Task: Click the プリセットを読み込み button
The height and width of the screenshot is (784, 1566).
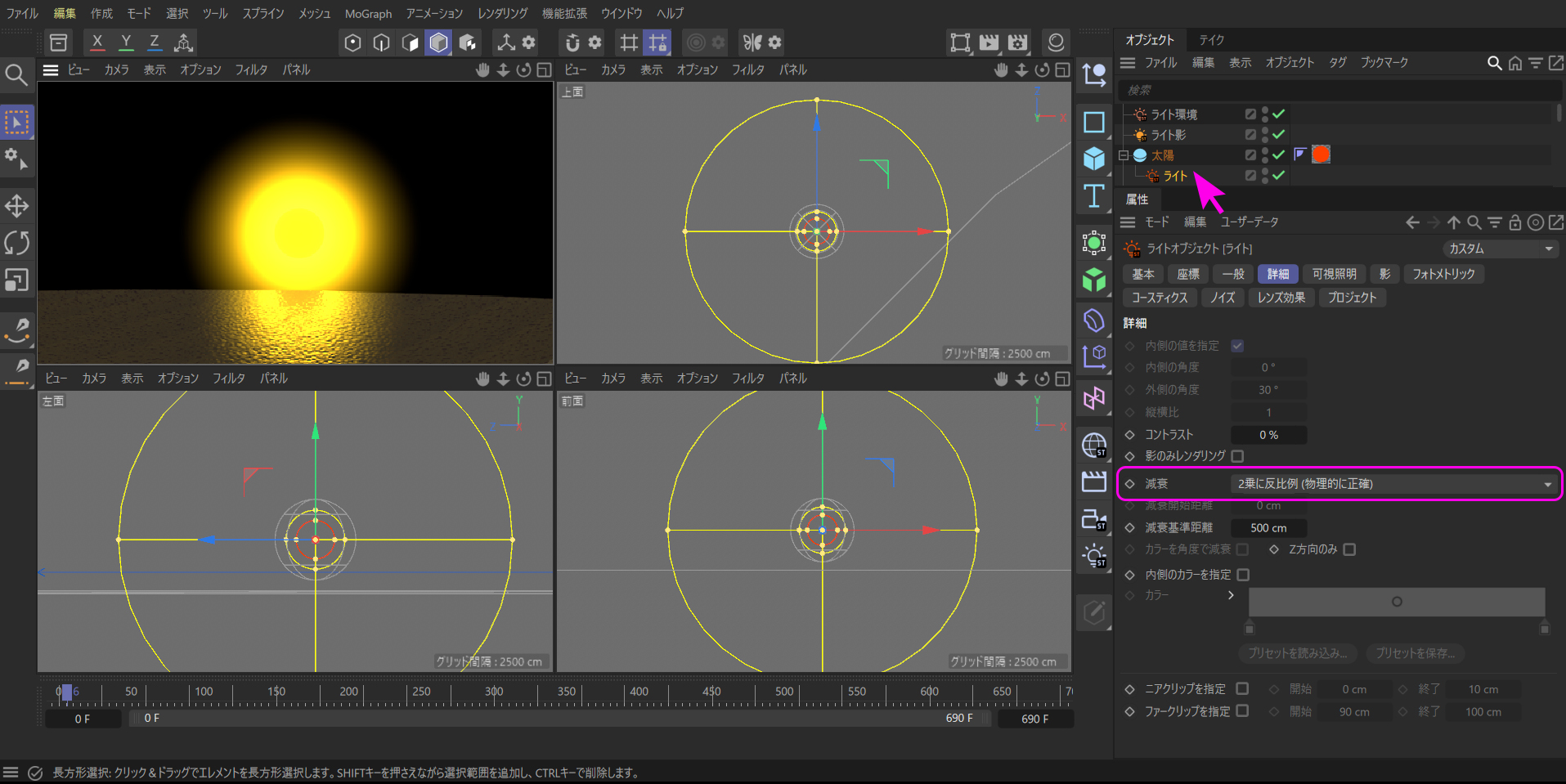Action: point(1297,653)
